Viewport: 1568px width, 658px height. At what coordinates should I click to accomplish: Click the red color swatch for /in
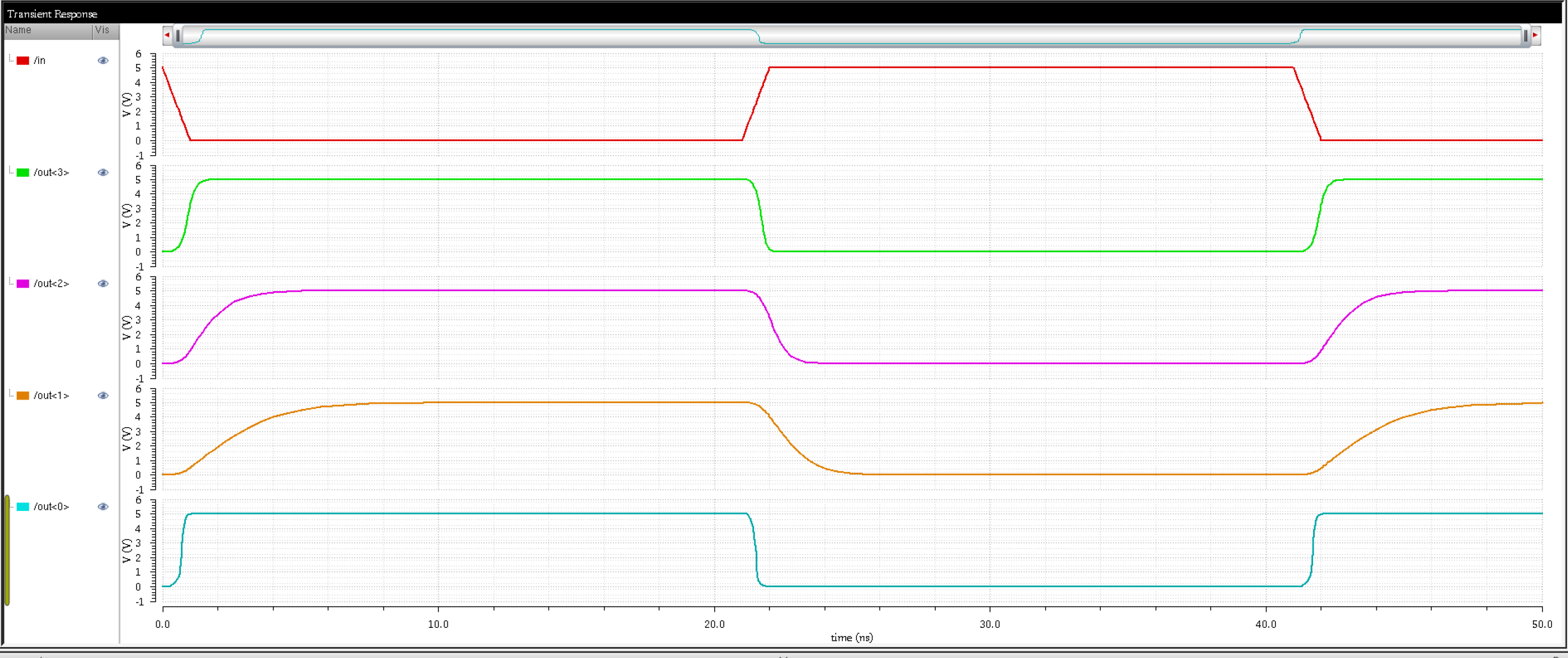coord(23,60)
